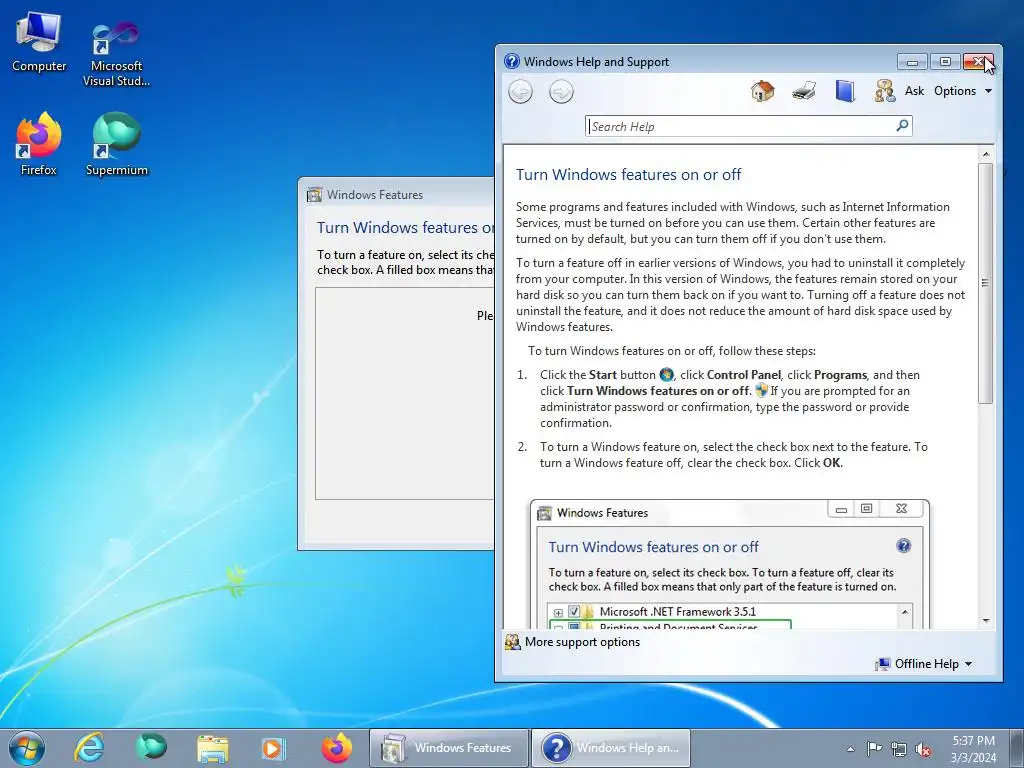The width and height of the screenshot is (1024, 768).
Task: Launch Internet Explorer from taskbar
Action: point(89,748)
